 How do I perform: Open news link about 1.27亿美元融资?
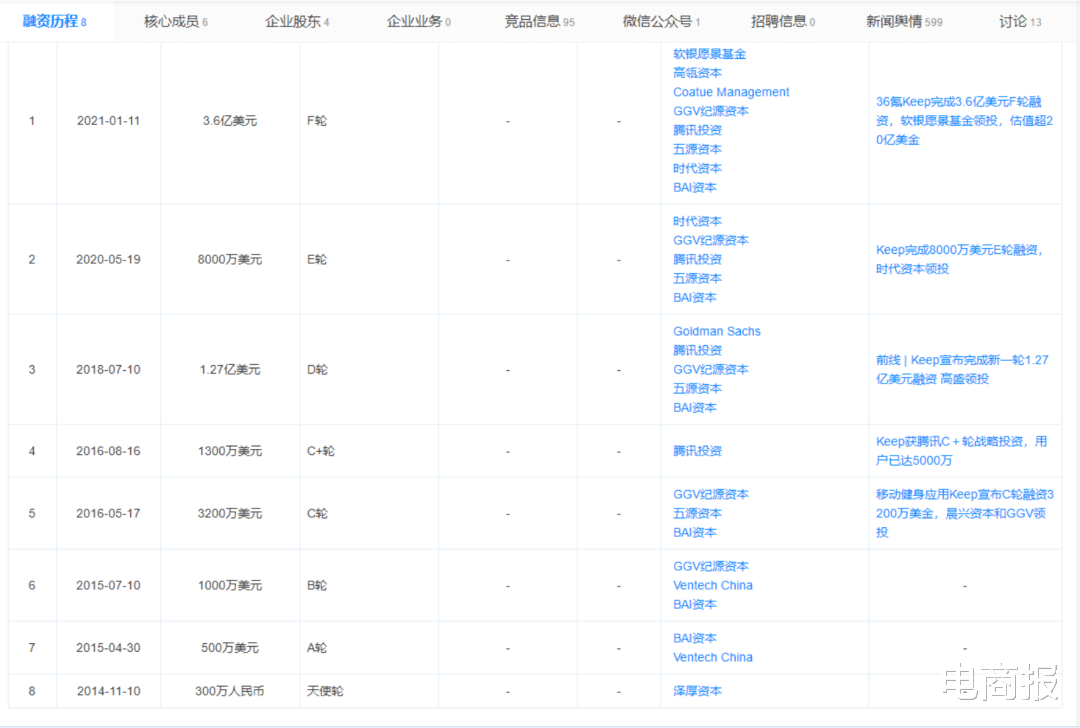pos(962,370)
